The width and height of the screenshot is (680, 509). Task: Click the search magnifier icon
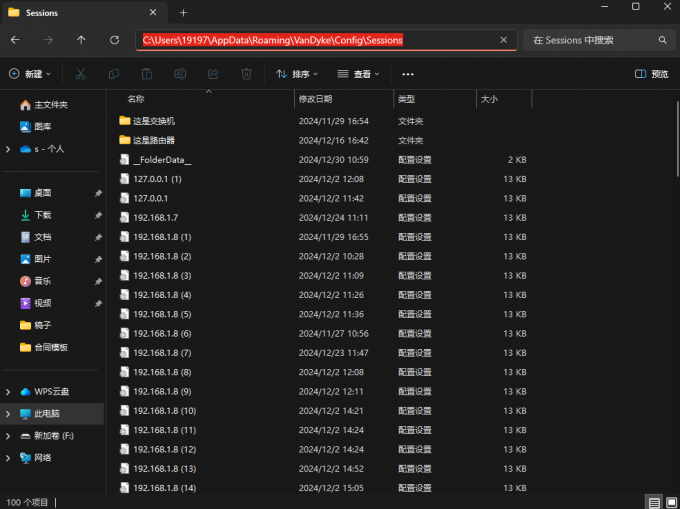(662, 40)
